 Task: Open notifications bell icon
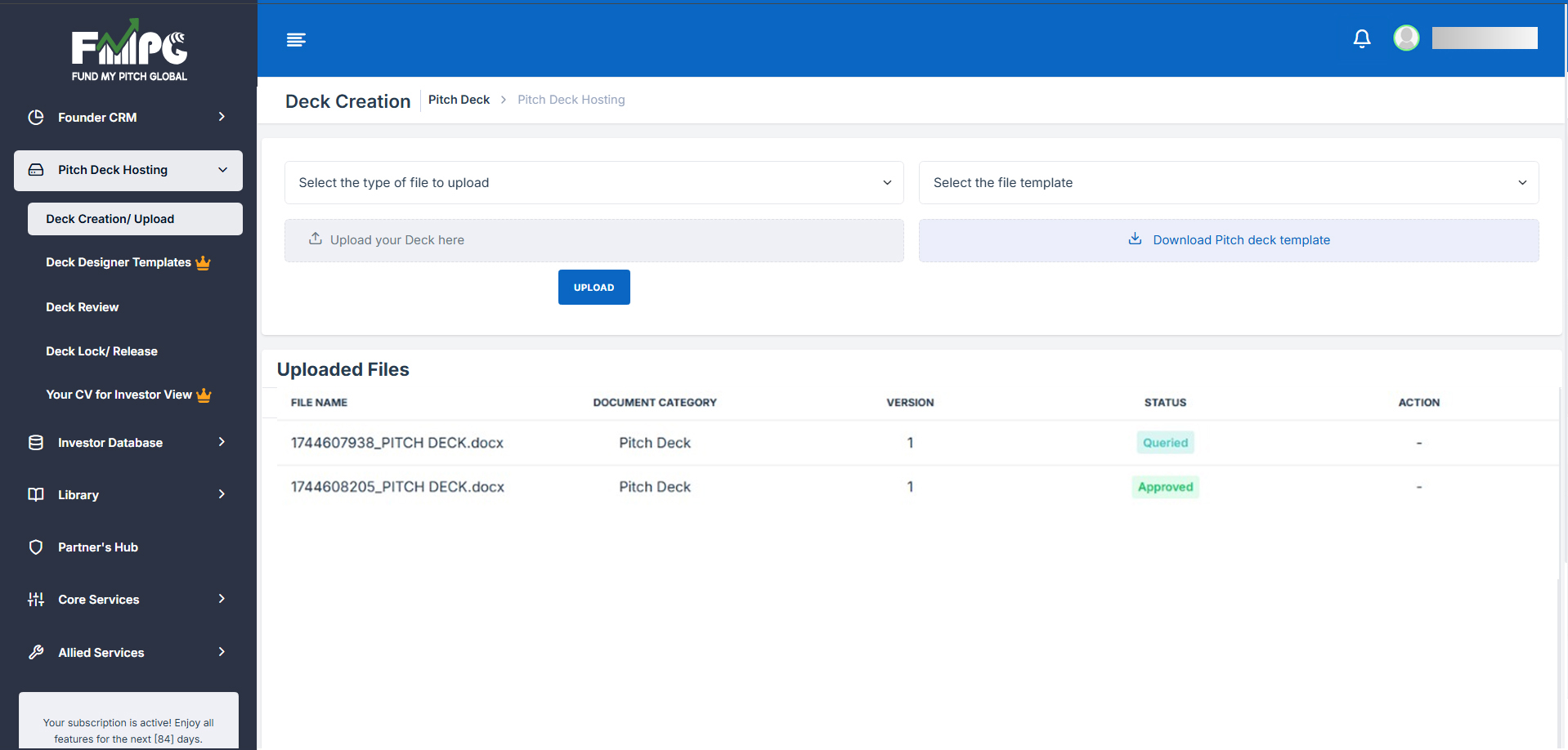1361,38
